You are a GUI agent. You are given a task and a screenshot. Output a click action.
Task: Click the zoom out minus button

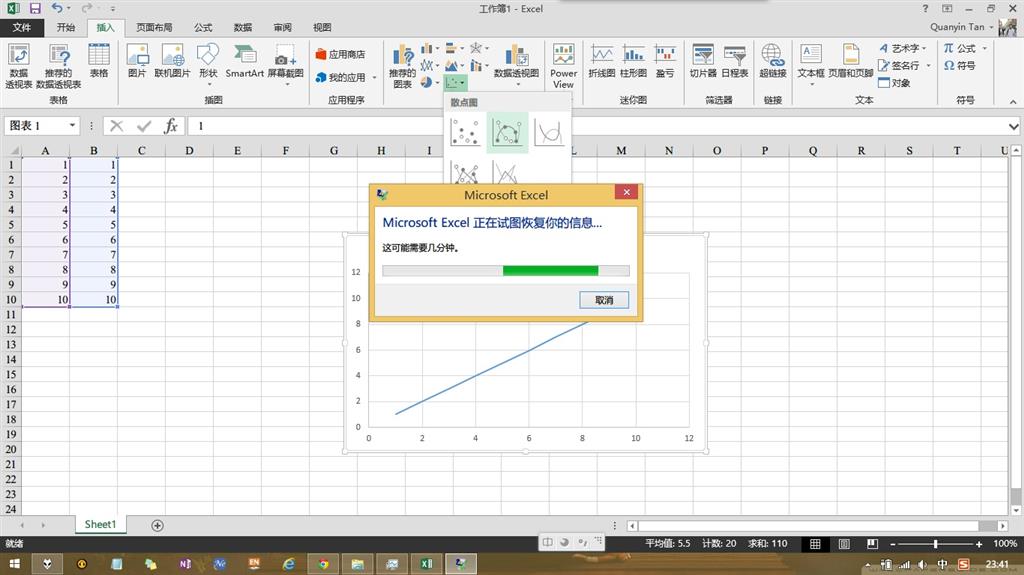click(x=893, y=544)
